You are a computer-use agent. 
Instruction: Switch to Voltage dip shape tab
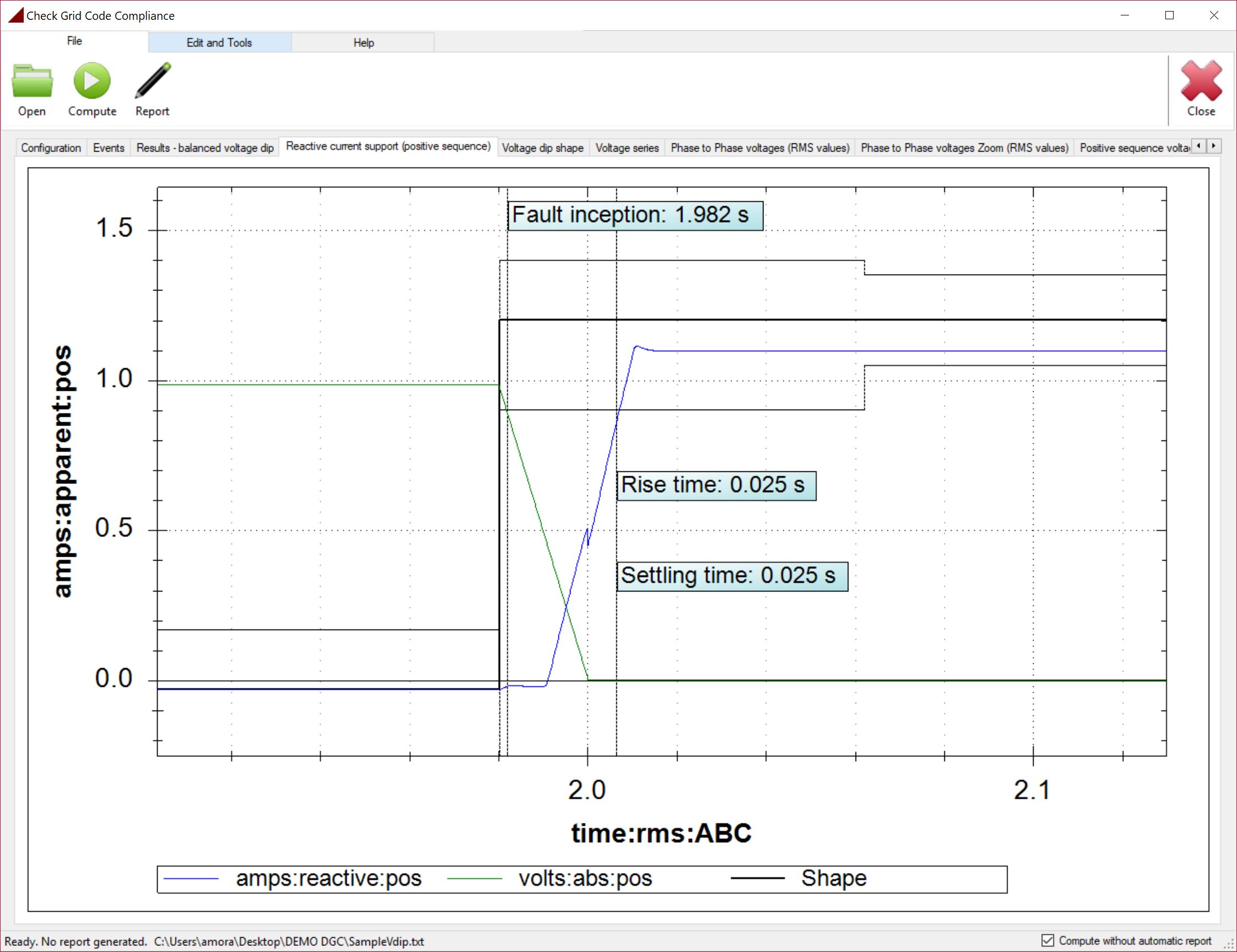point(542,148)
